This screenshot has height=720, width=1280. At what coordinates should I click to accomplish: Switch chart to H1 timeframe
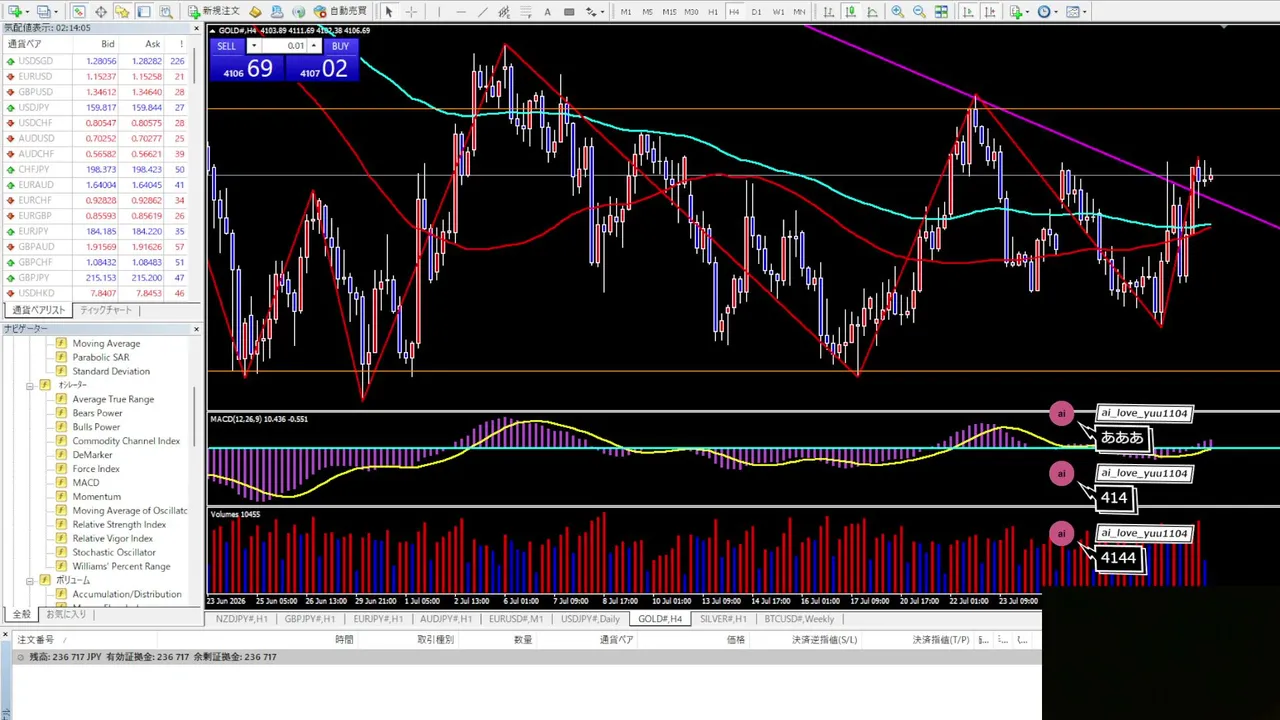[x=713, y=12]
